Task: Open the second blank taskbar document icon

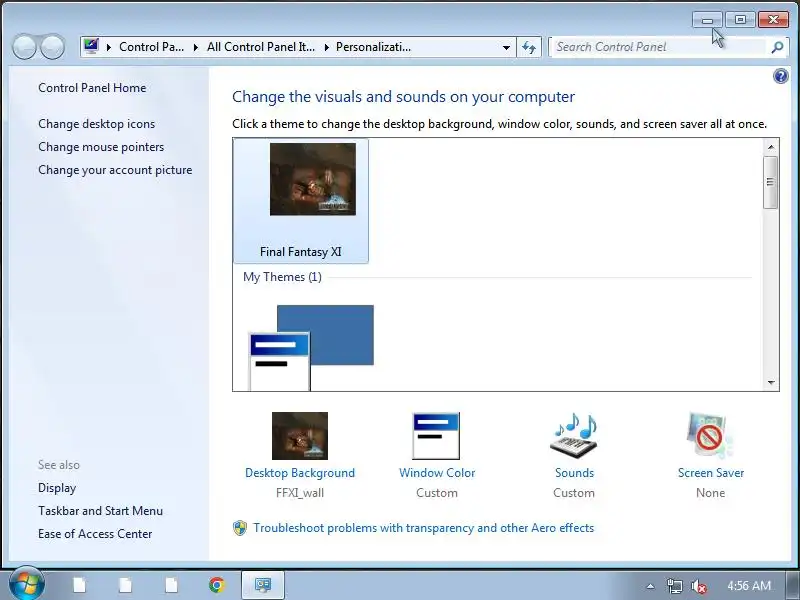Action: (126, 585)
